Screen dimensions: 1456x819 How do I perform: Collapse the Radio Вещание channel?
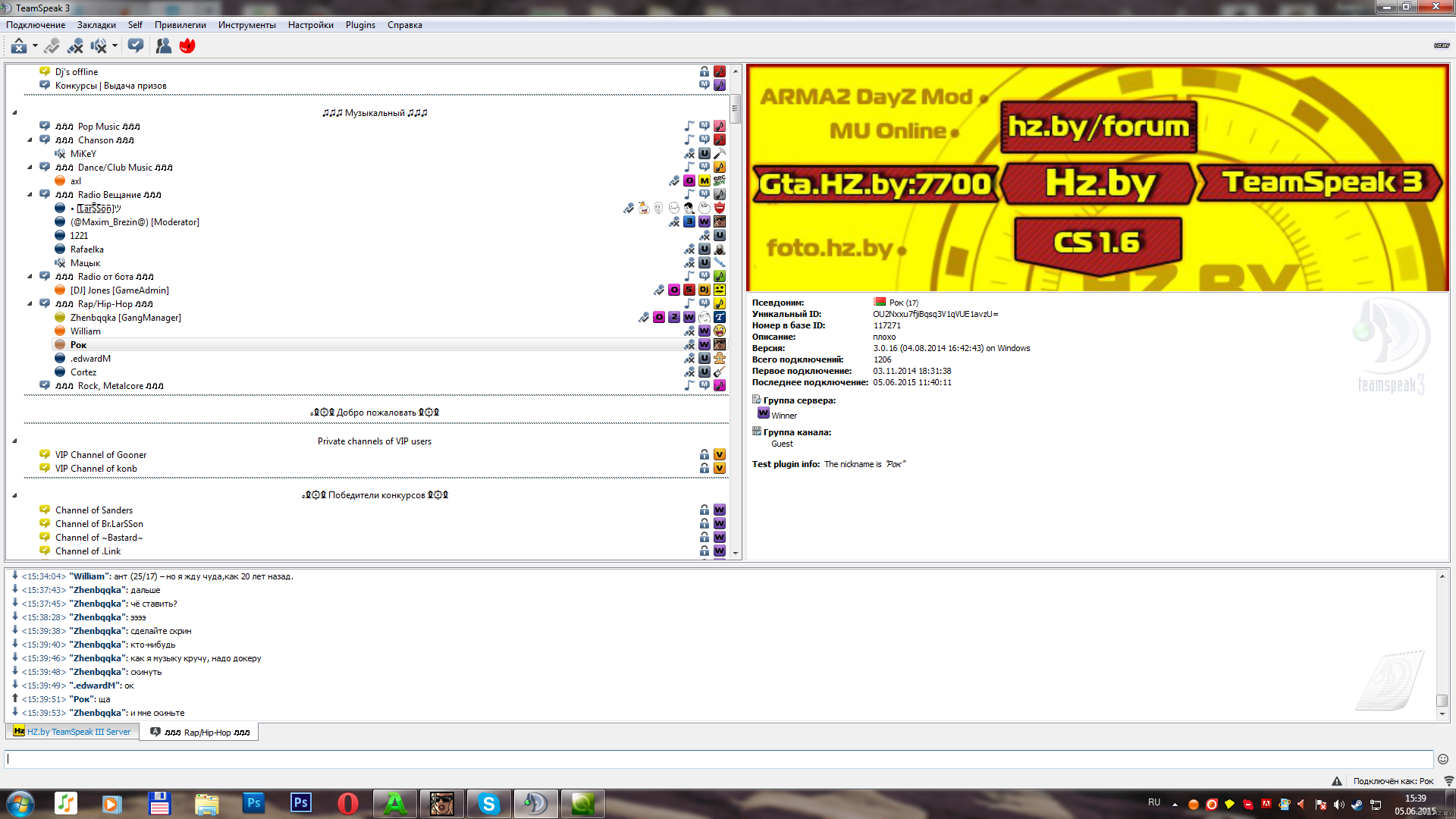[30, 195]
